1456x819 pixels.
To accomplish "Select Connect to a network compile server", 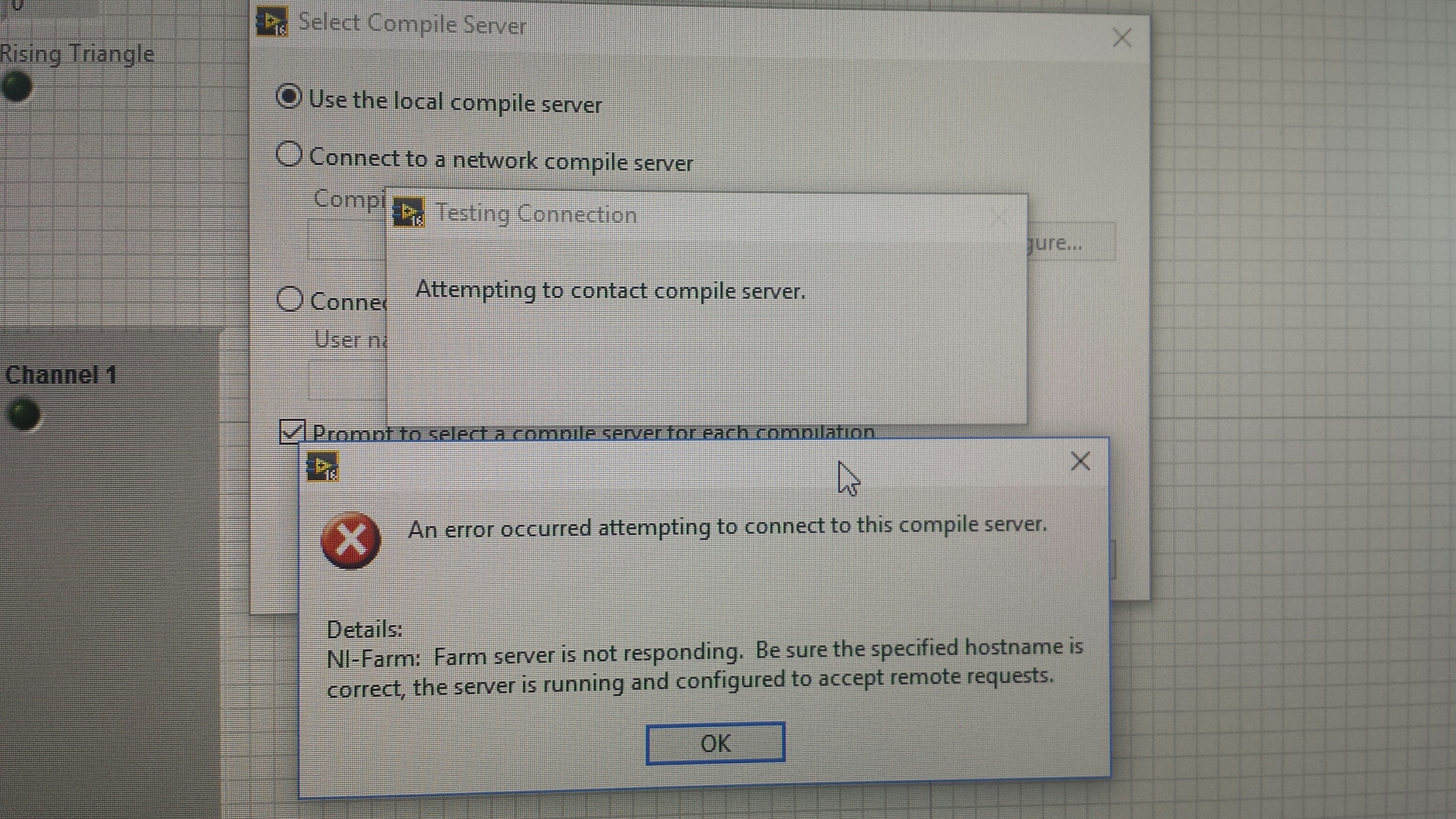I will [289, 154].
